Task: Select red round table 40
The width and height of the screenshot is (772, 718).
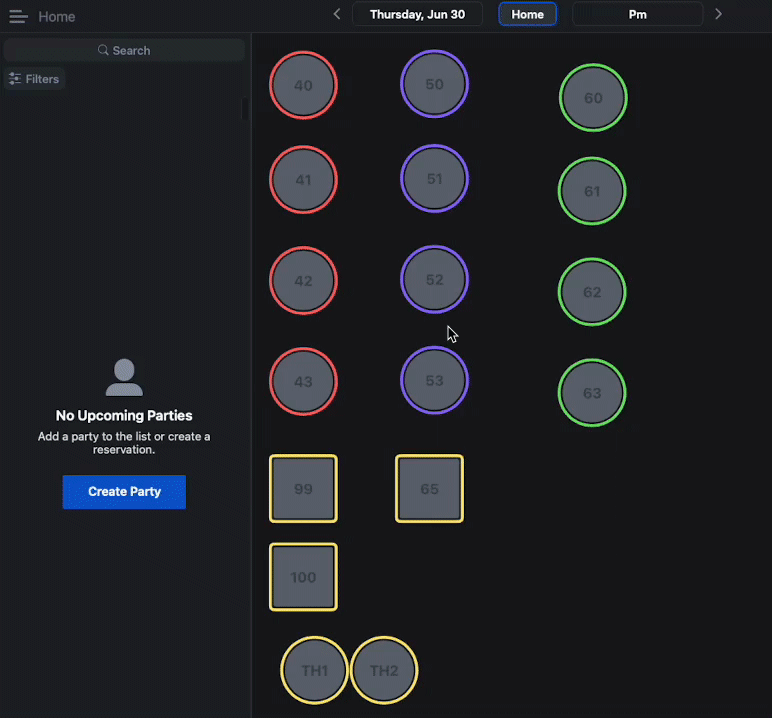Action: point(303,85)
